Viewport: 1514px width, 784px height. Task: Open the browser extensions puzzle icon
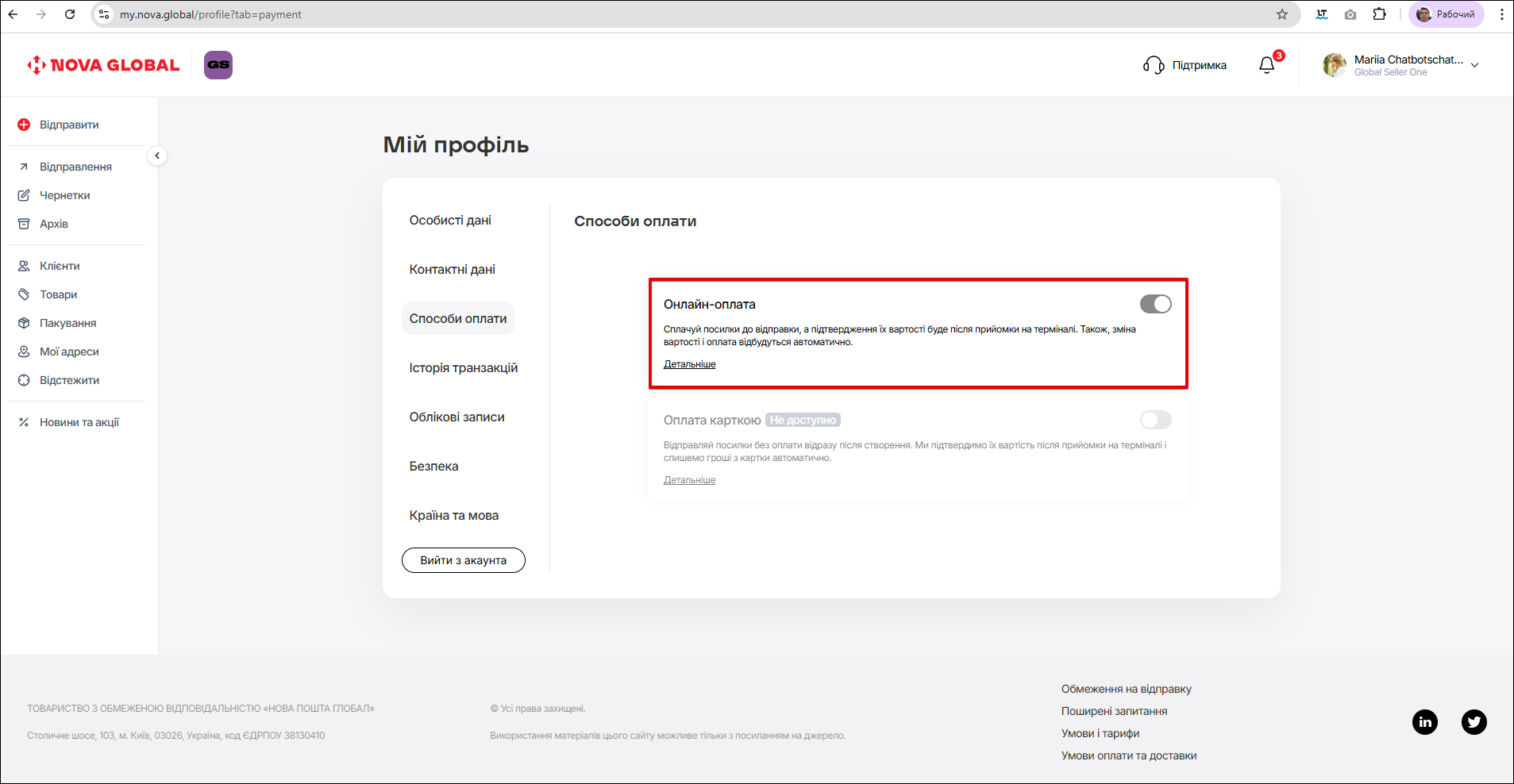tap(1380, 14)
